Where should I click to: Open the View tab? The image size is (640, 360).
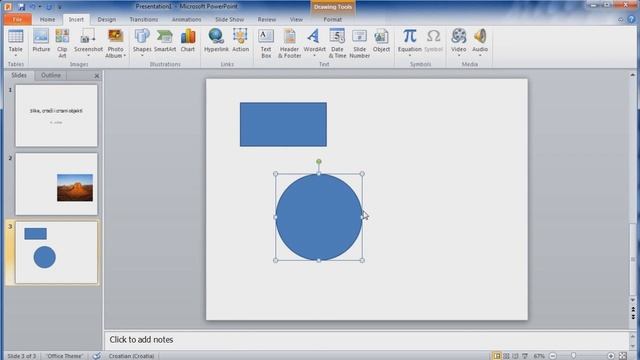296,19
